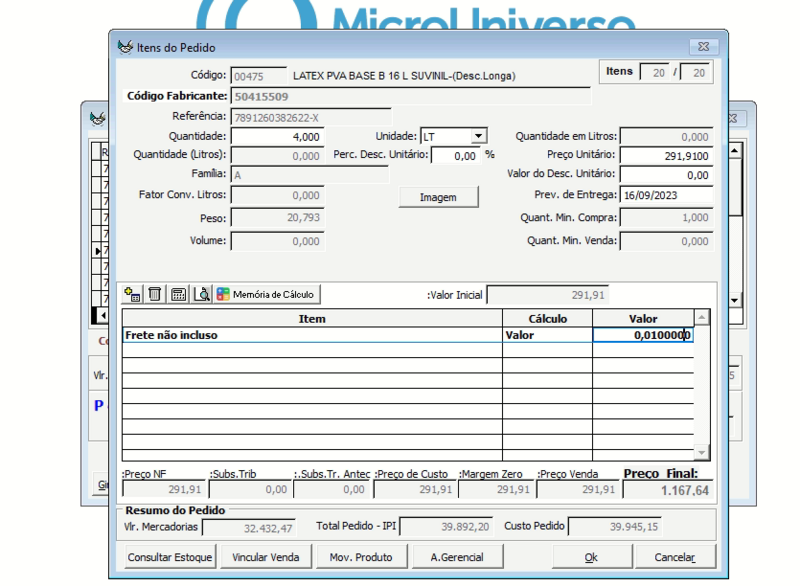Click the Preço Venda field
800x586 pixels.
point(578,490)
